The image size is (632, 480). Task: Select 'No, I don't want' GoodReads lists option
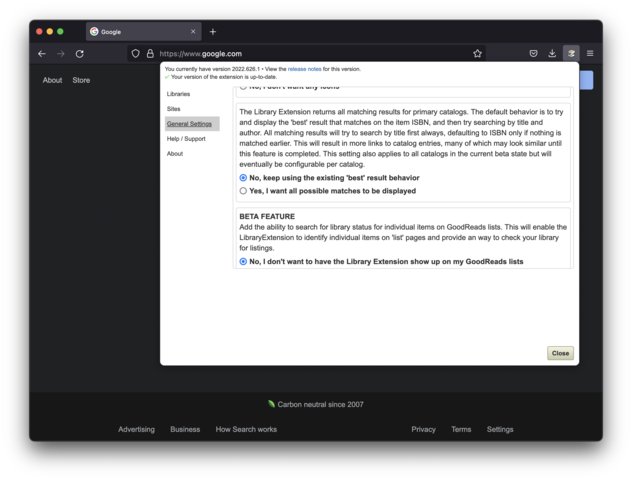tap(243, 262)
